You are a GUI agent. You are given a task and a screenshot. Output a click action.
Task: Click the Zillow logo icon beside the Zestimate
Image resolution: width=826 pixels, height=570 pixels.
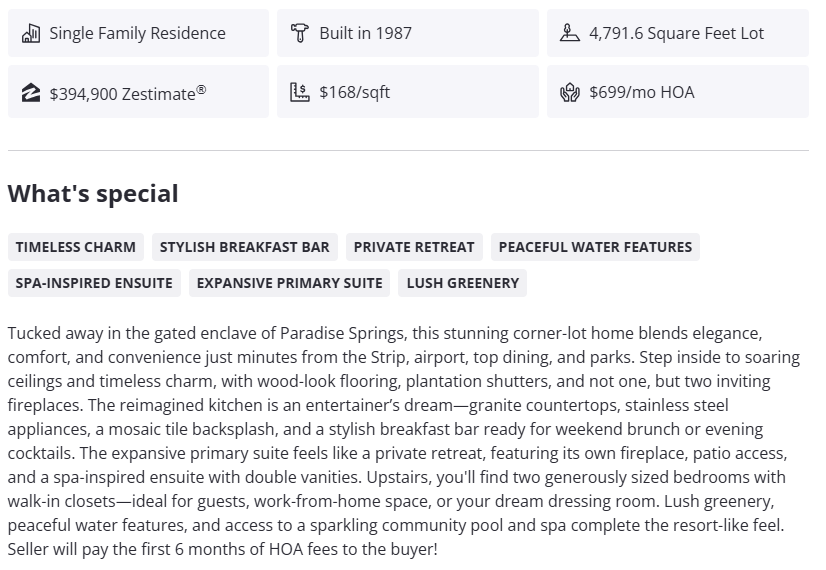[30, 93]
